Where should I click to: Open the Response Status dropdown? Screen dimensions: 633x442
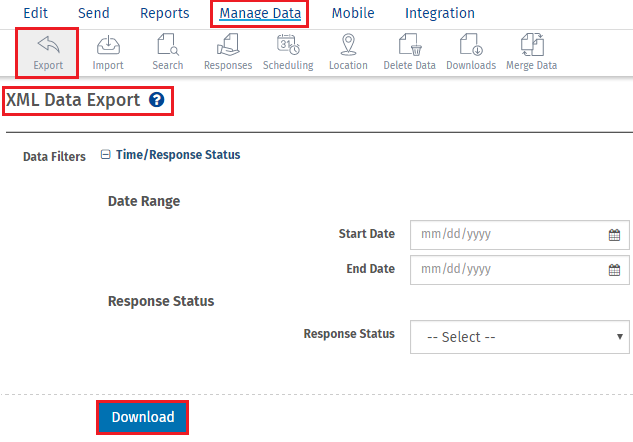tap(519, 337)
